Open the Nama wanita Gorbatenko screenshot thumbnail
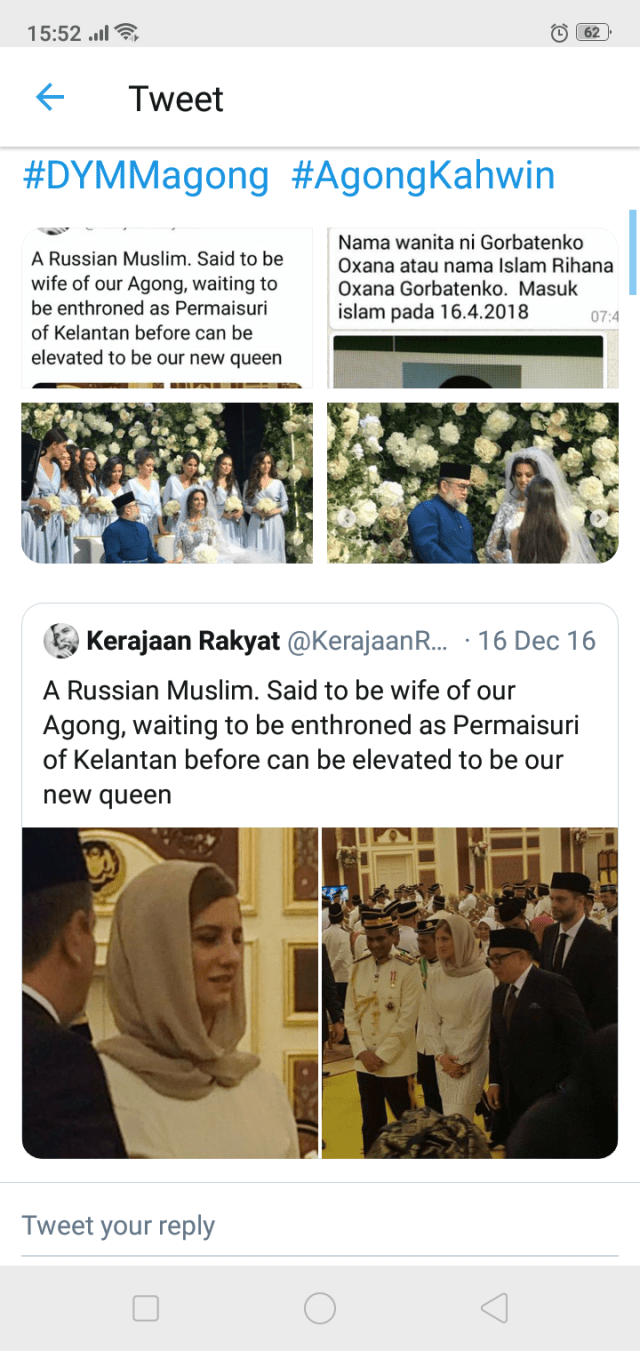Viewport: 640px width, 1351px height. [473, 308]
